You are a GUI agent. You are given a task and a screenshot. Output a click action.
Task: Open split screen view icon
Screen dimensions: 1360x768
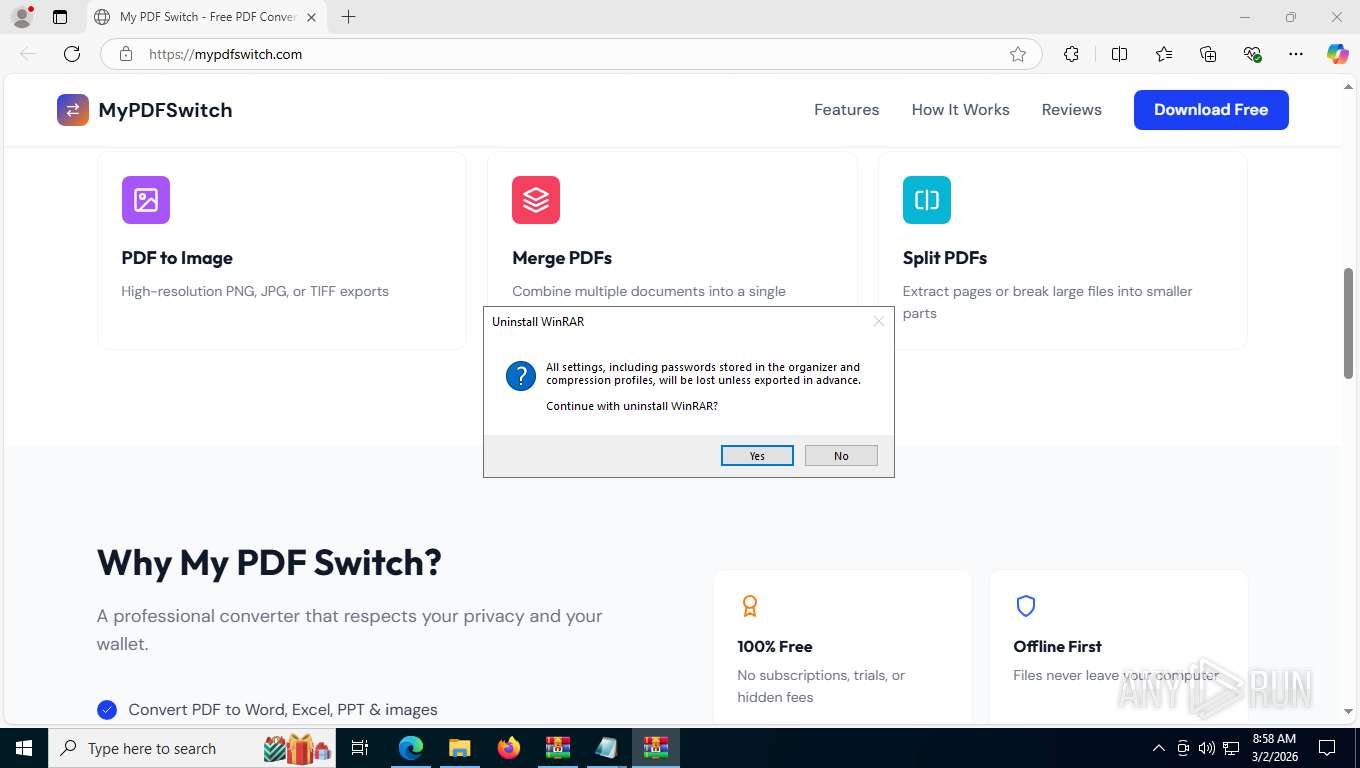click(x=1119, y=54)
